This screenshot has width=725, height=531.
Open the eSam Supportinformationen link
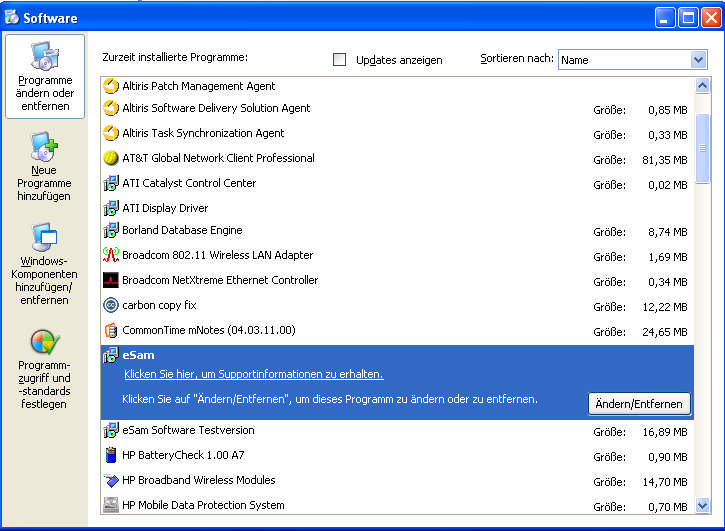tap(254, 374)
